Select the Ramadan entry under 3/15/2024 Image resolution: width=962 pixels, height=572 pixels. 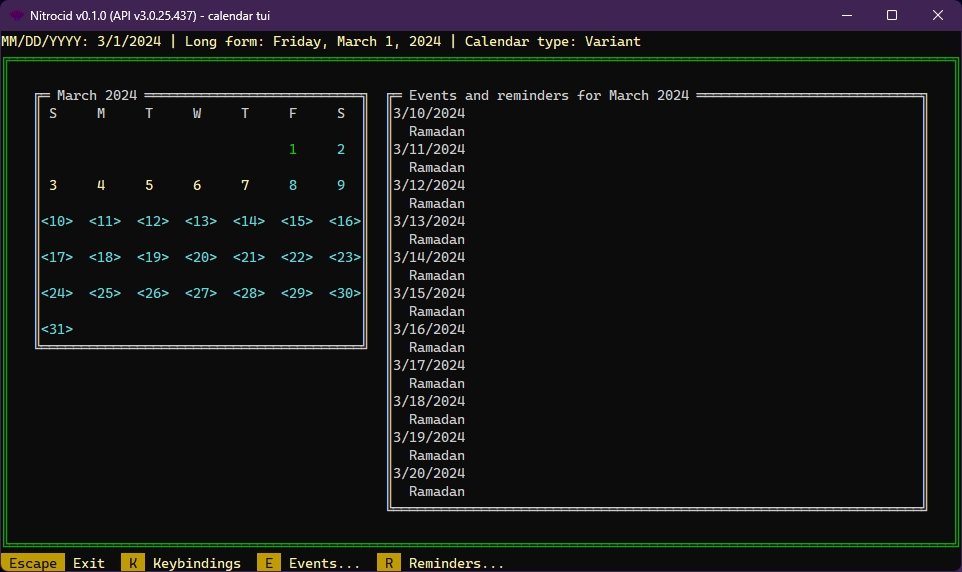(x=437, y=311)
